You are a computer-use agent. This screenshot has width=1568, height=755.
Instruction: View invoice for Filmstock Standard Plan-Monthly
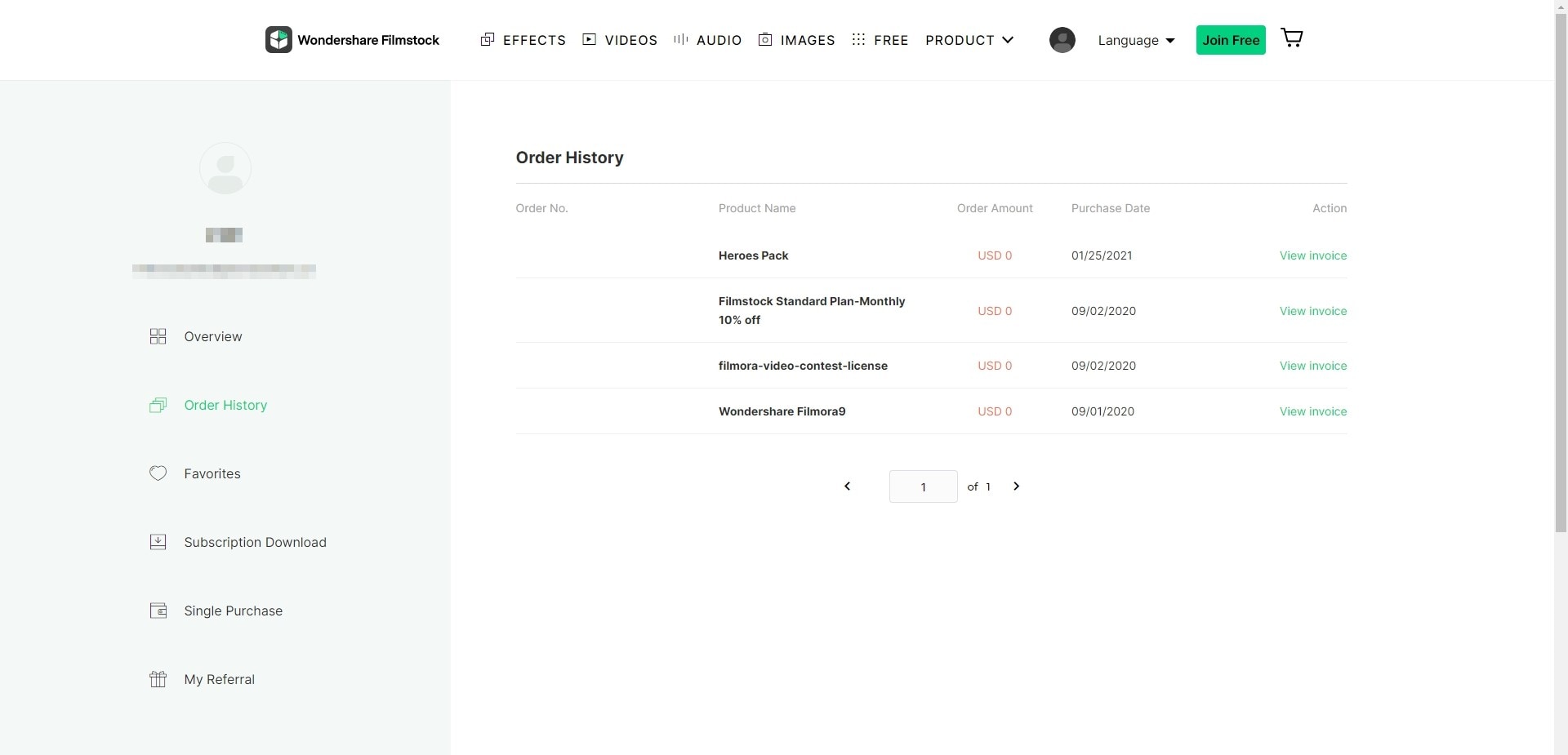(x=1313, y=311)
